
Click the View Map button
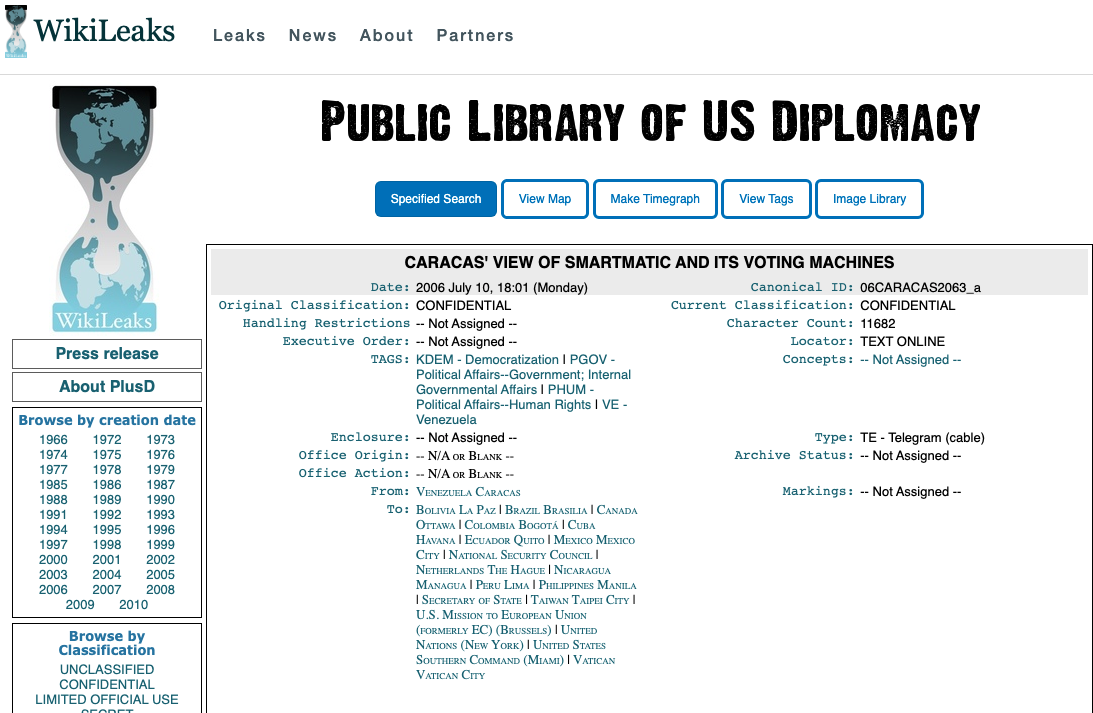544,199
